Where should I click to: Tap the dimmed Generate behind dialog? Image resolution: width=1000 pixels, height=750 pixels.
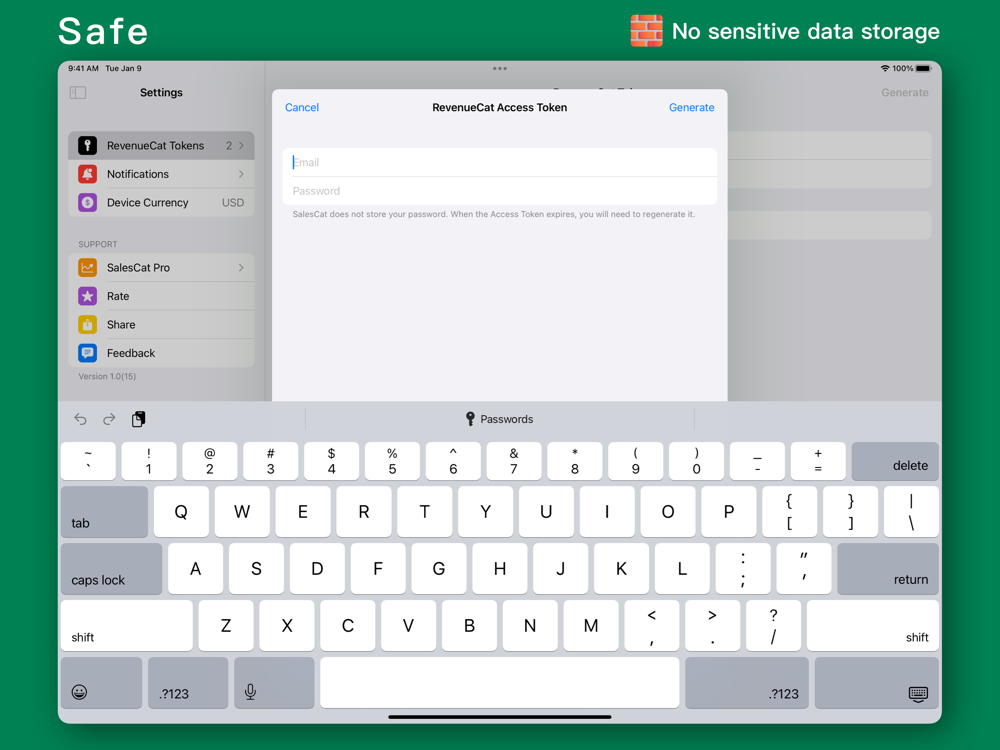(904, 92)
